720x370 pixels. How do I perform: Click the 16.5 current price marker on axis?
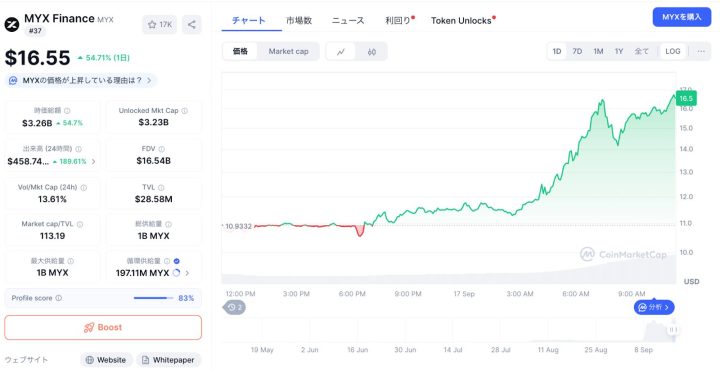[686, 99]
